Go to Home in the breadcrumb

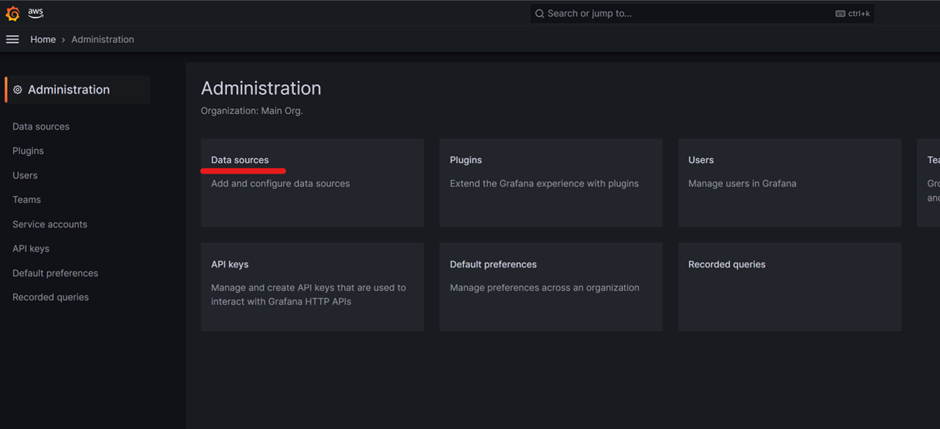click(x=43, y=40)
